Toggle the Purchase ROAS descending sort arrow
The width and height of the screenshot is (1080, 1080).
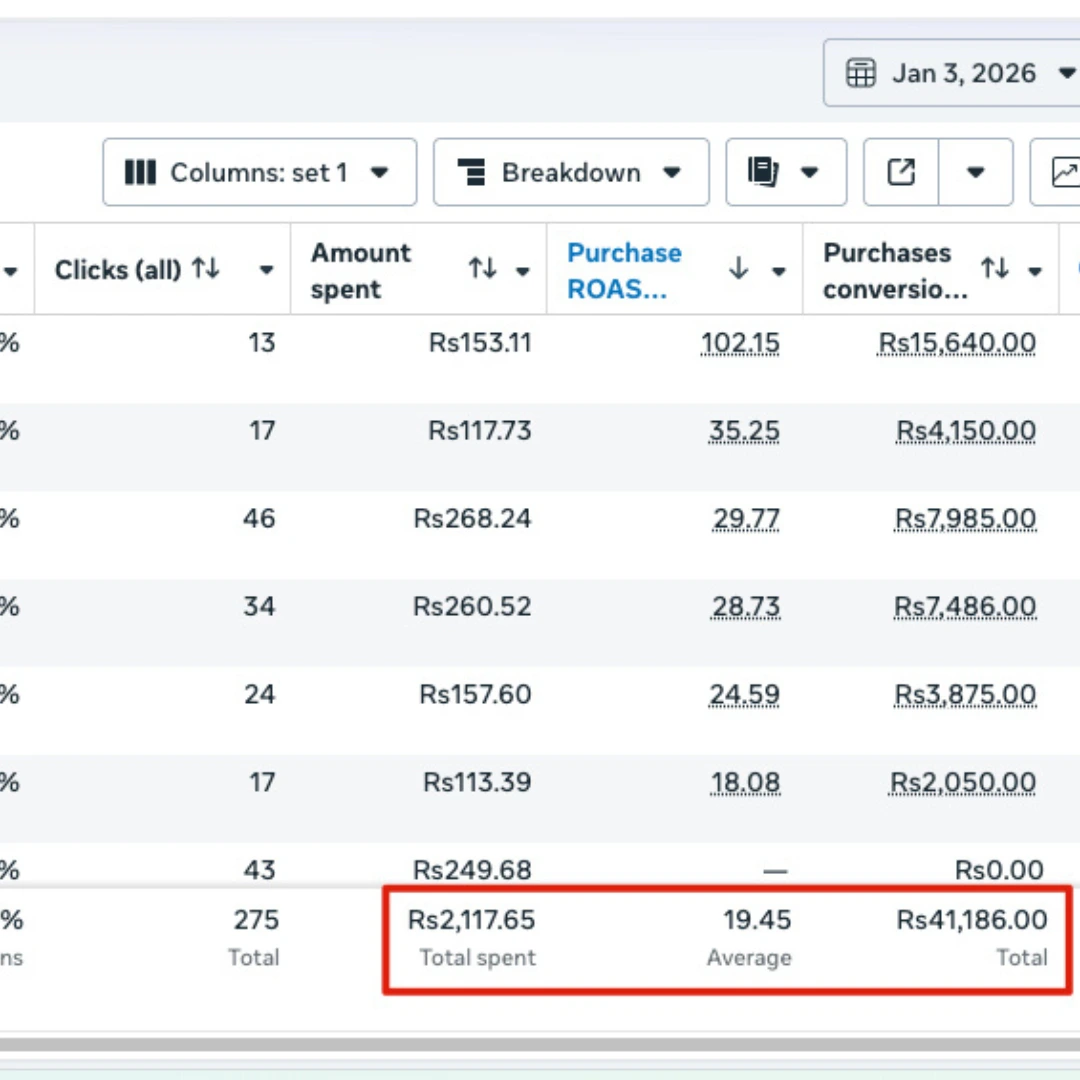pos(738,270)
